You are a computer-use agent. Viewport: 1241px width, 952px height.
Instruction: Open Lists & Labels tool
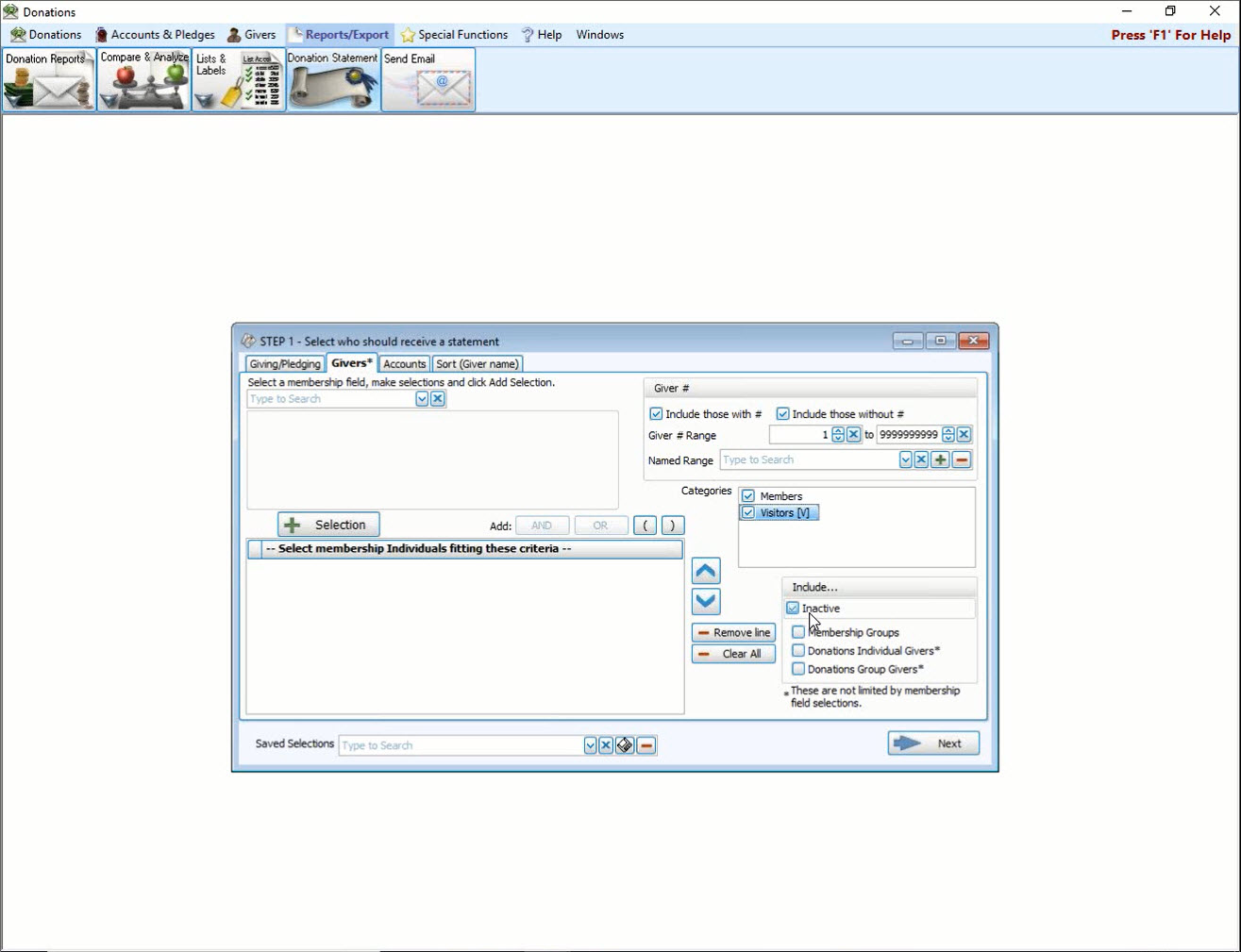(239, 81)
